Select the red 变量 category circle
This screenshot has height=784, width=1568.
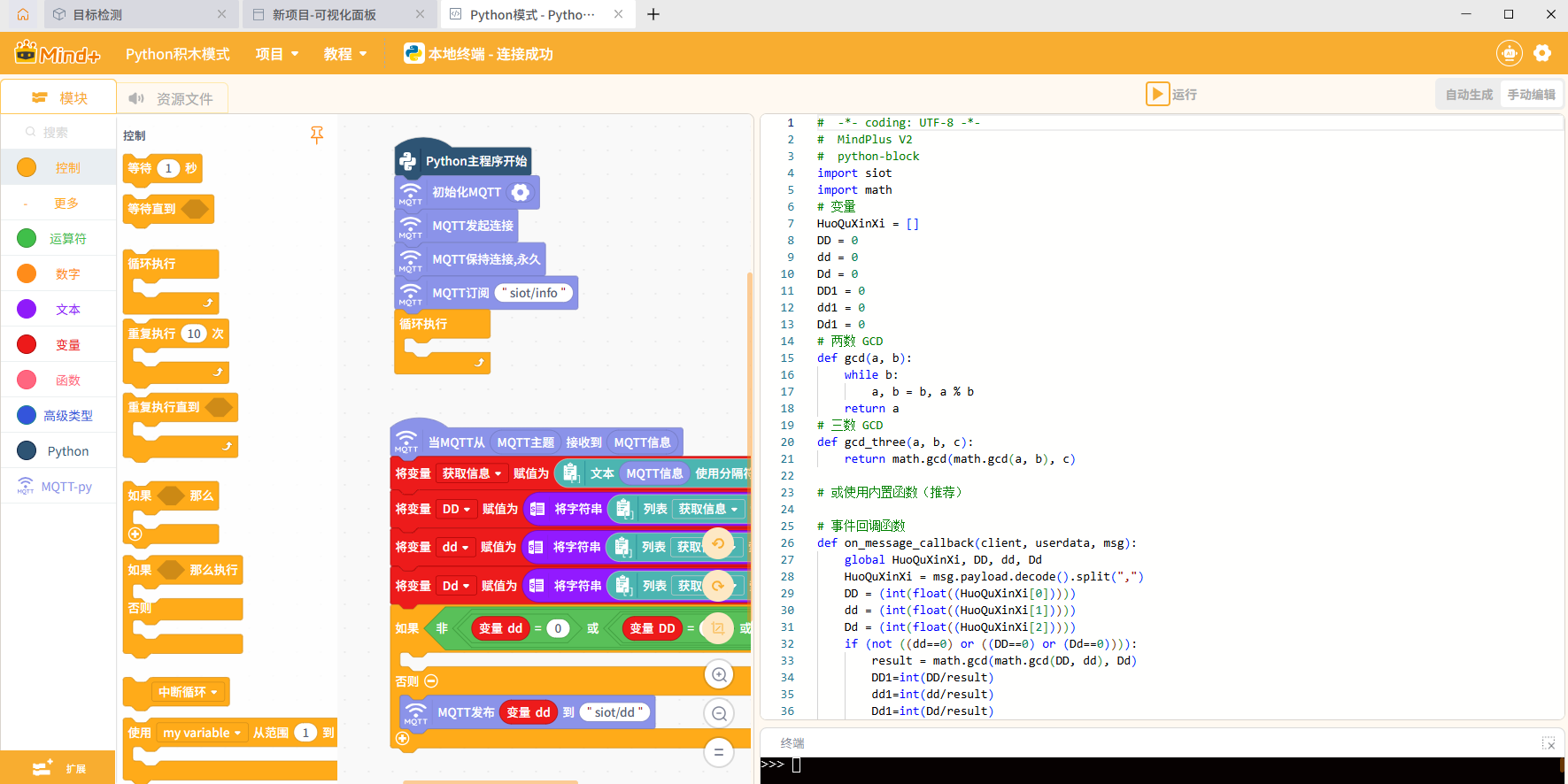(27, 344)
